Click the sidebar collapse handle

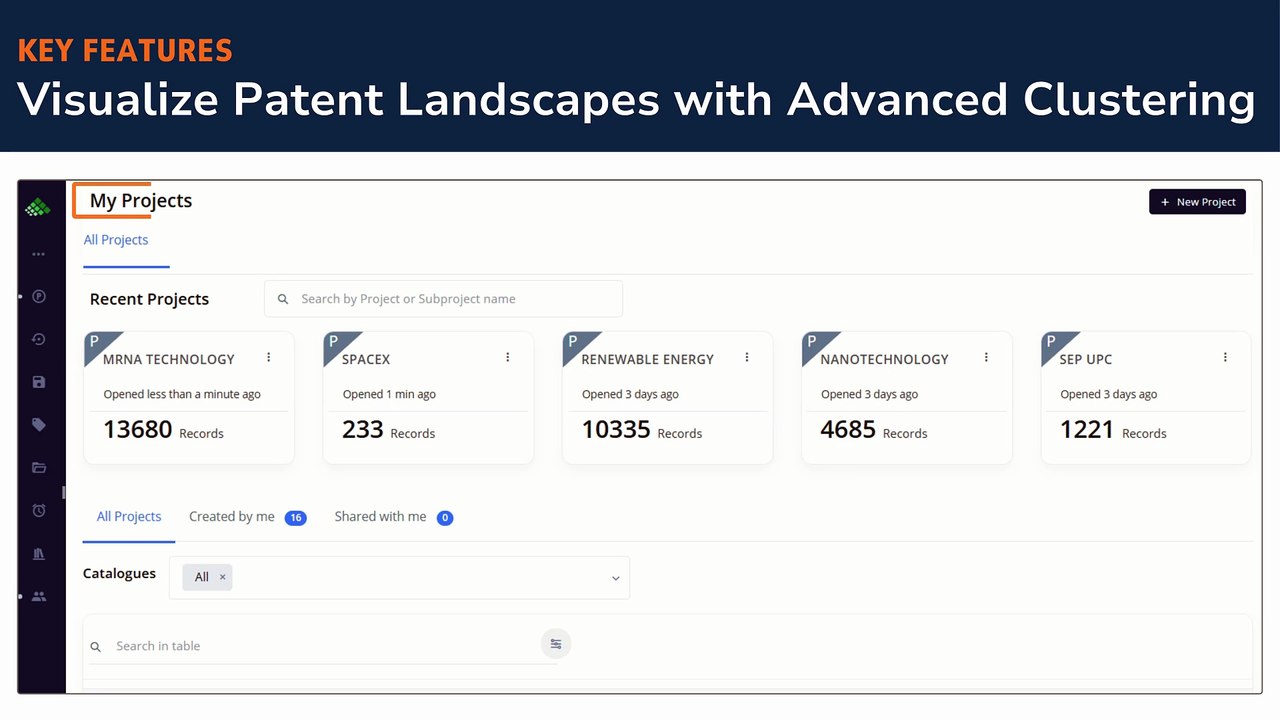[63, 492]
